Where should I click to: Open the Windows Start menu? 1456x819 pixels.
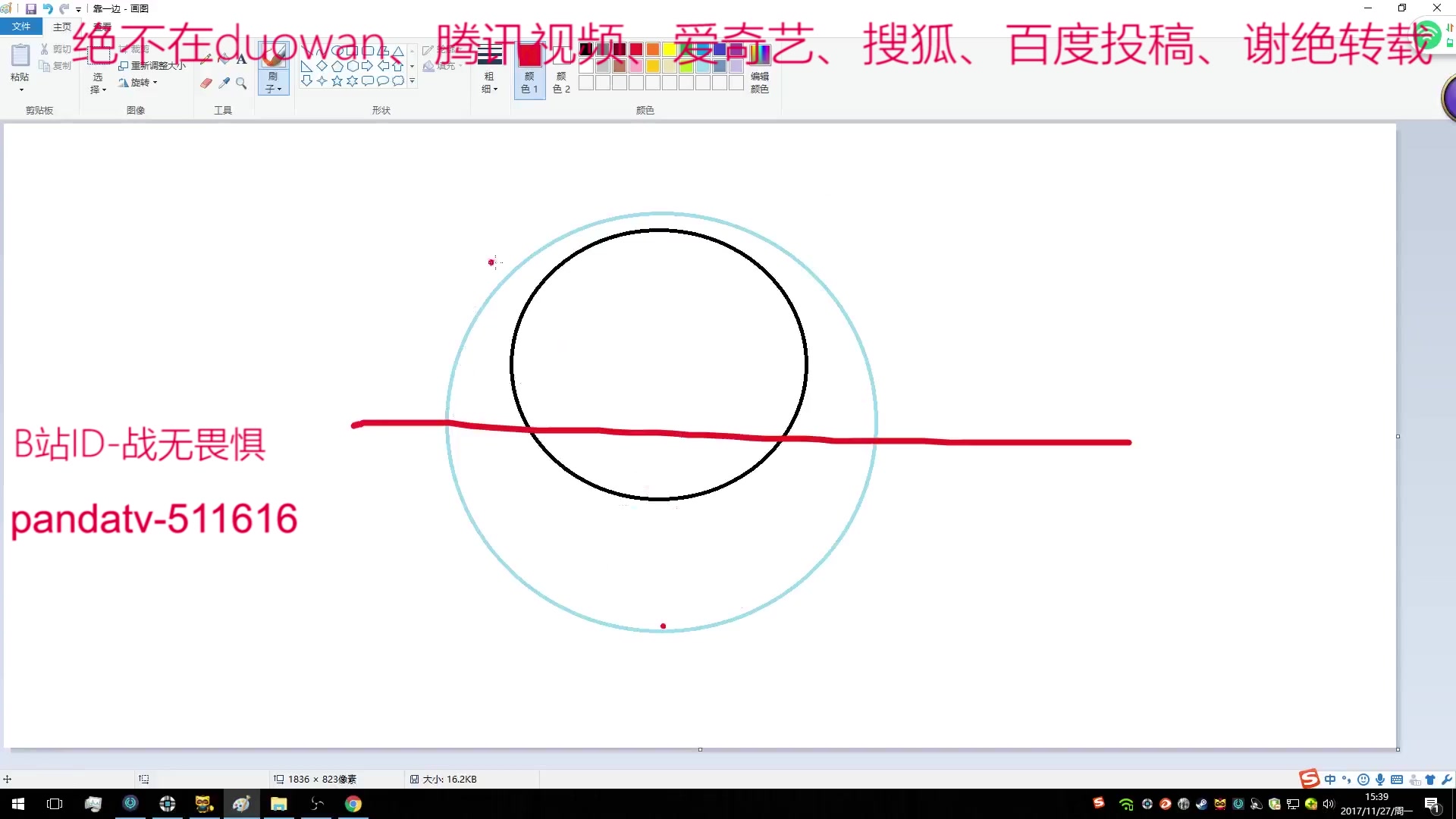[18, 804]
